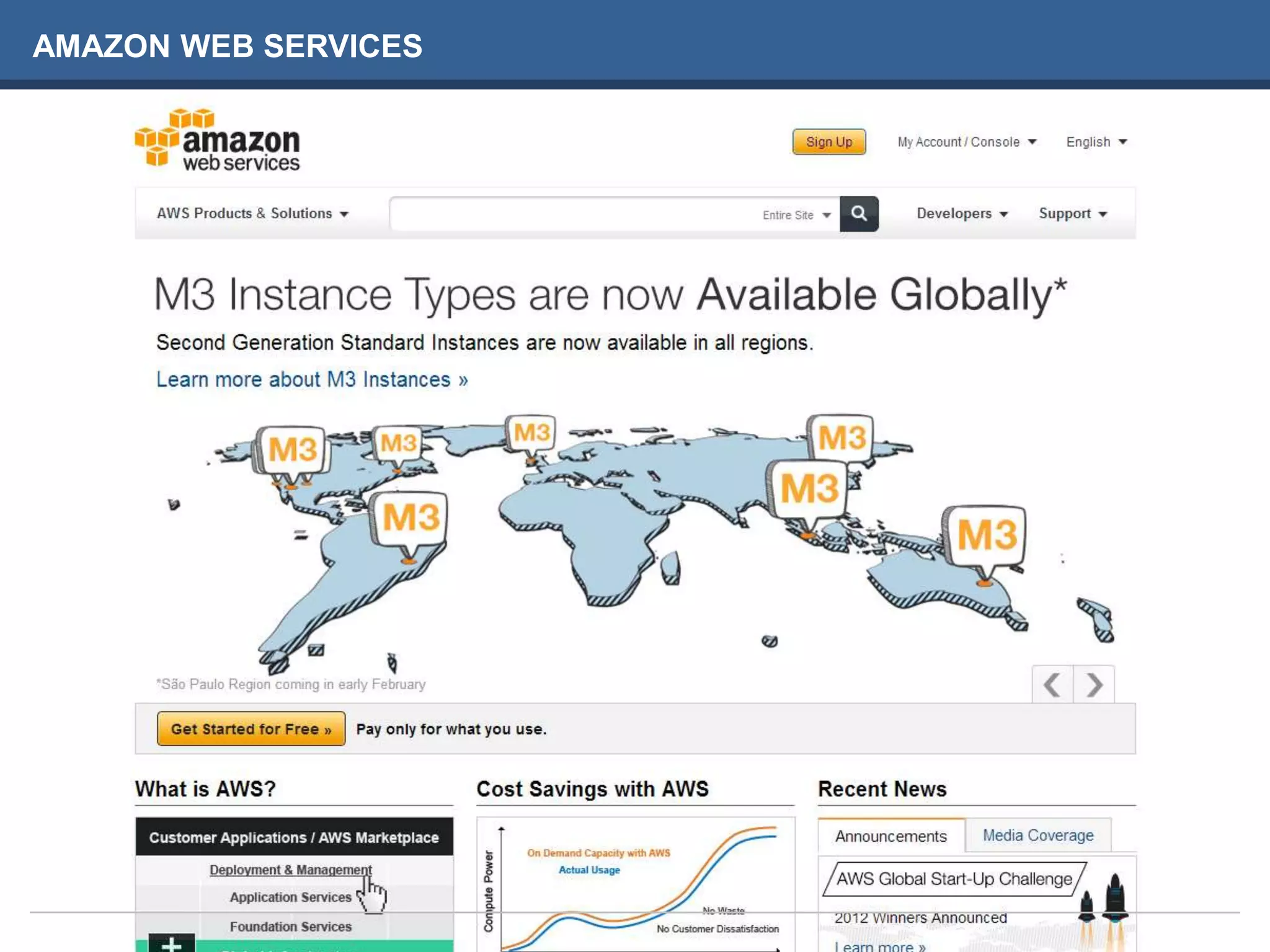This screenshot has width=1270, height=952.
Task: Open the Developers dropdown menu
Action: click(962, 213)
